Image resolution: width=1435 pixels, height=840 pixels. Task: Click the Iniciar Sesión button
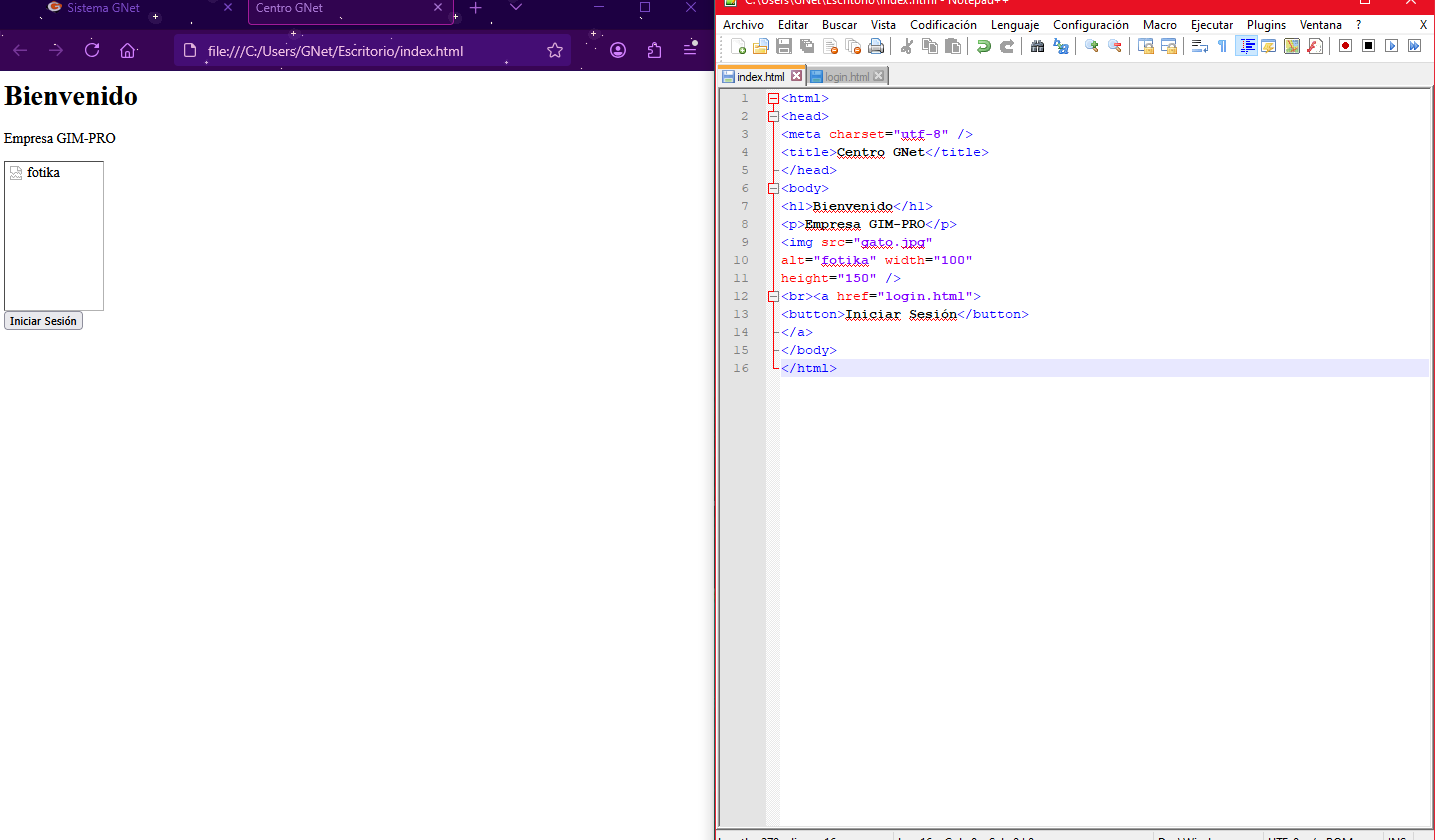[x=43, y=321]
